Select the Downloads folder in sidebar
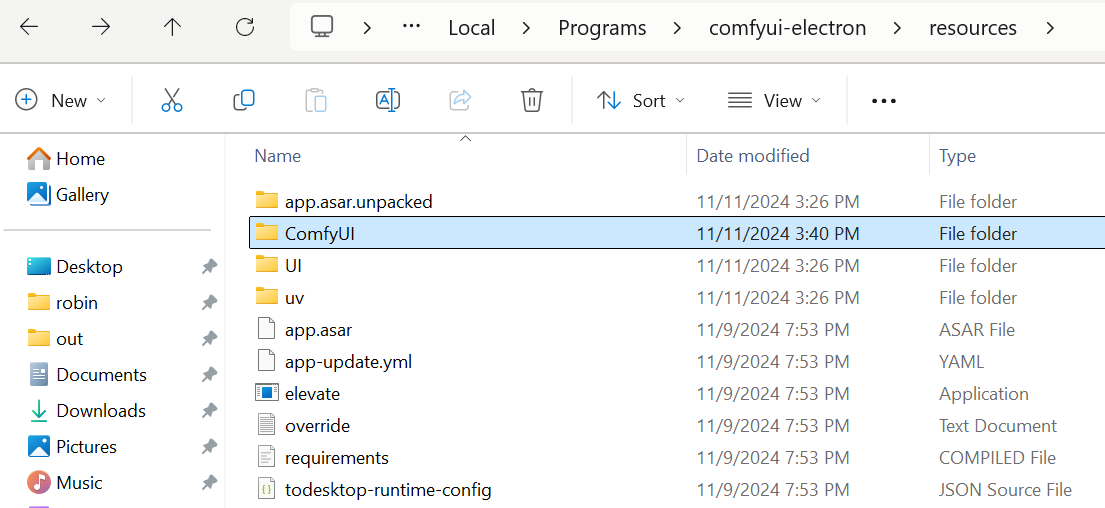Screen dimensions: 1105x508 click(100, 411)
